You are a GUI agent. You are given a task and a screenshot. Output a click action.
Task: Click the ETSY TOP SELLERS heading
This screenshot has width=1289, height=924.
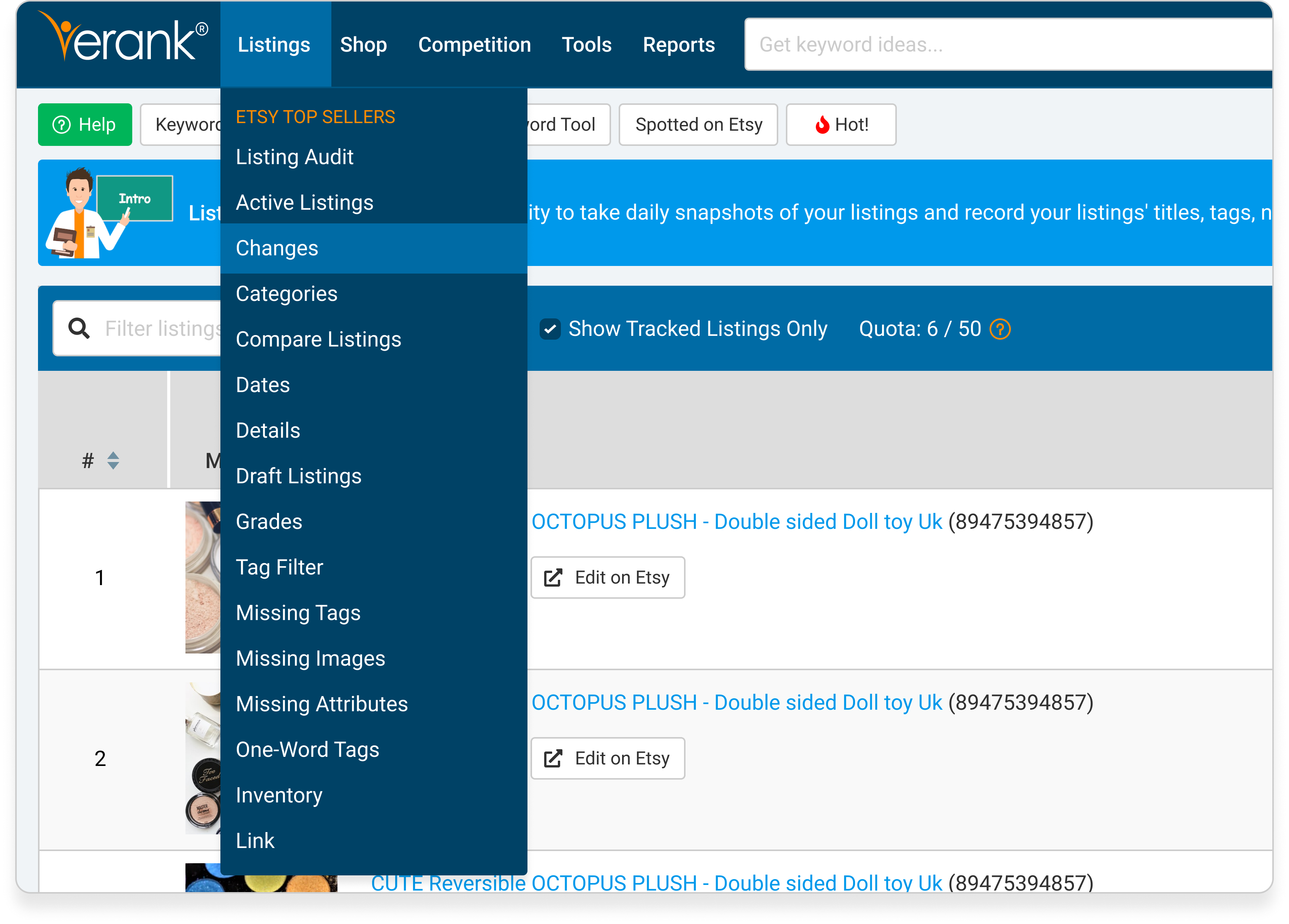click(315, 117)
